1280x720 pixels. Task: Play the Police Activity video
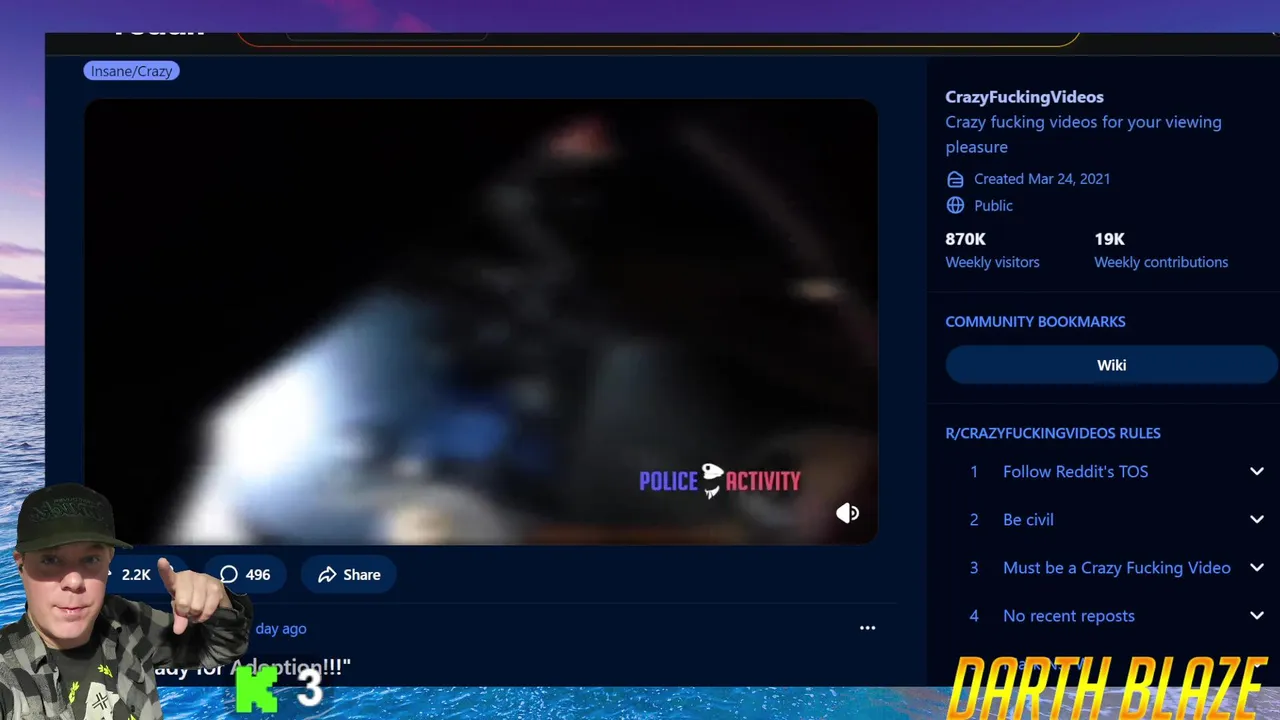tap(481, 321)
